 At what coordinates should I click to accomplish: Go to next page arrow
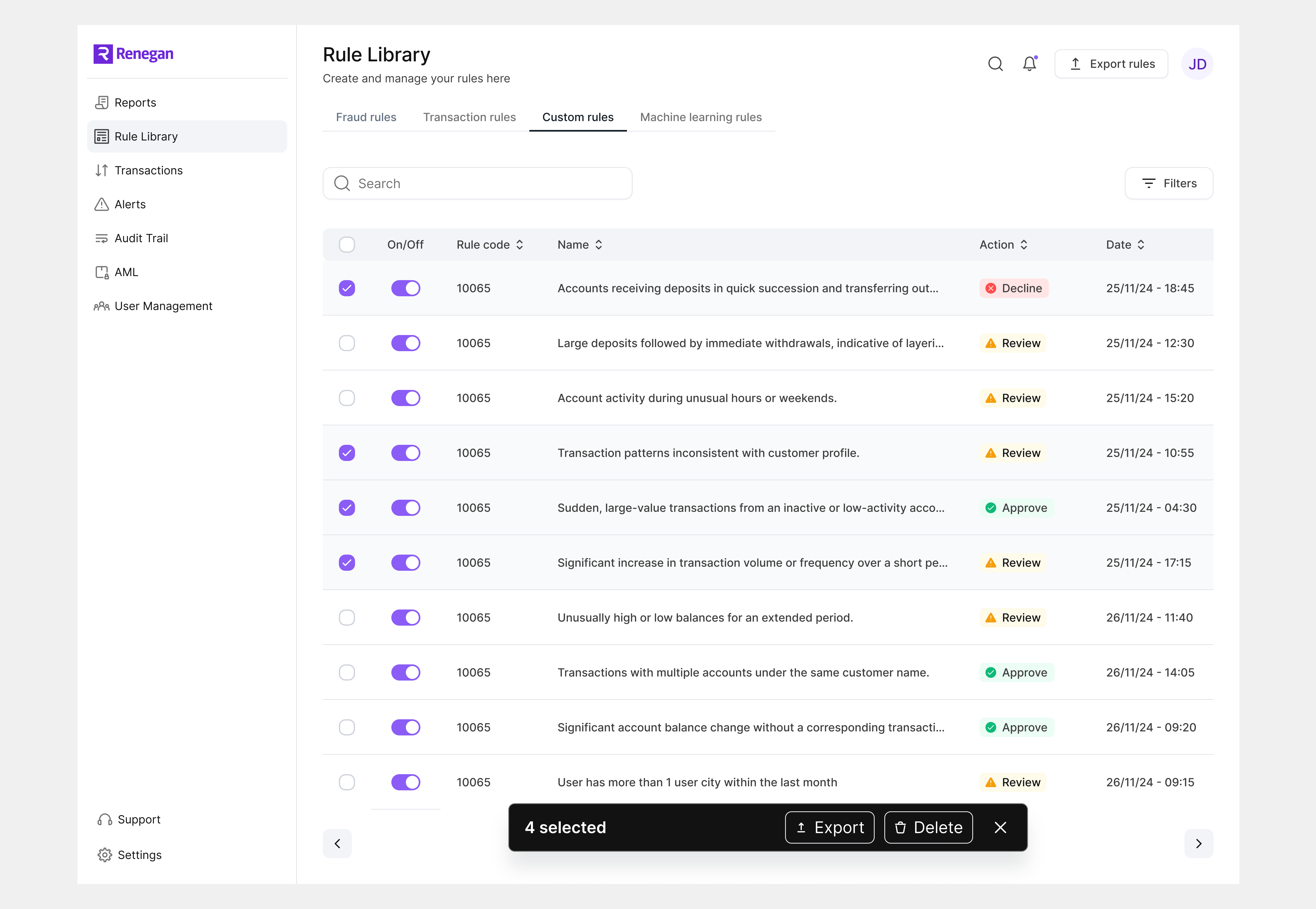(1199, 844)
